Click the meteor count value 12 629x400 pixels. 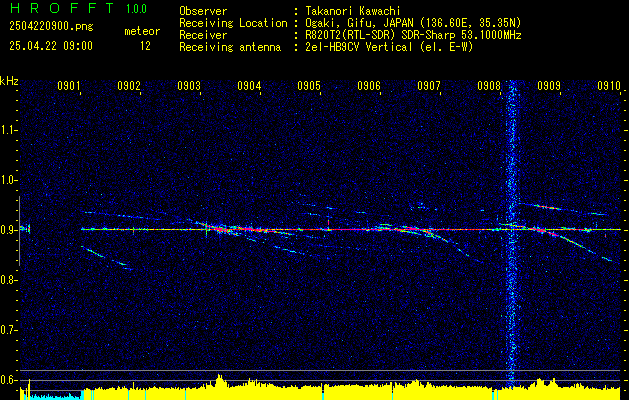pos(145,46)
